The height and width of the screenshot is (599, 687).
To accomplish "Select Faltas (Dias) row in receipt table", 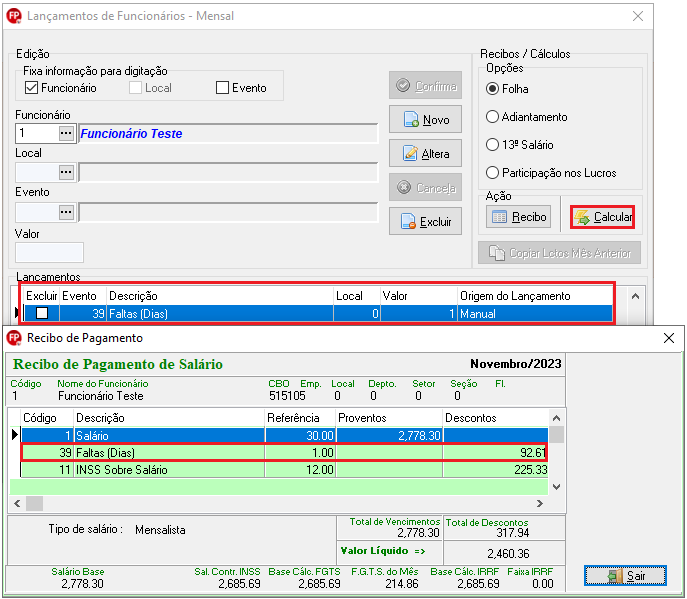I will pos(284,453).
